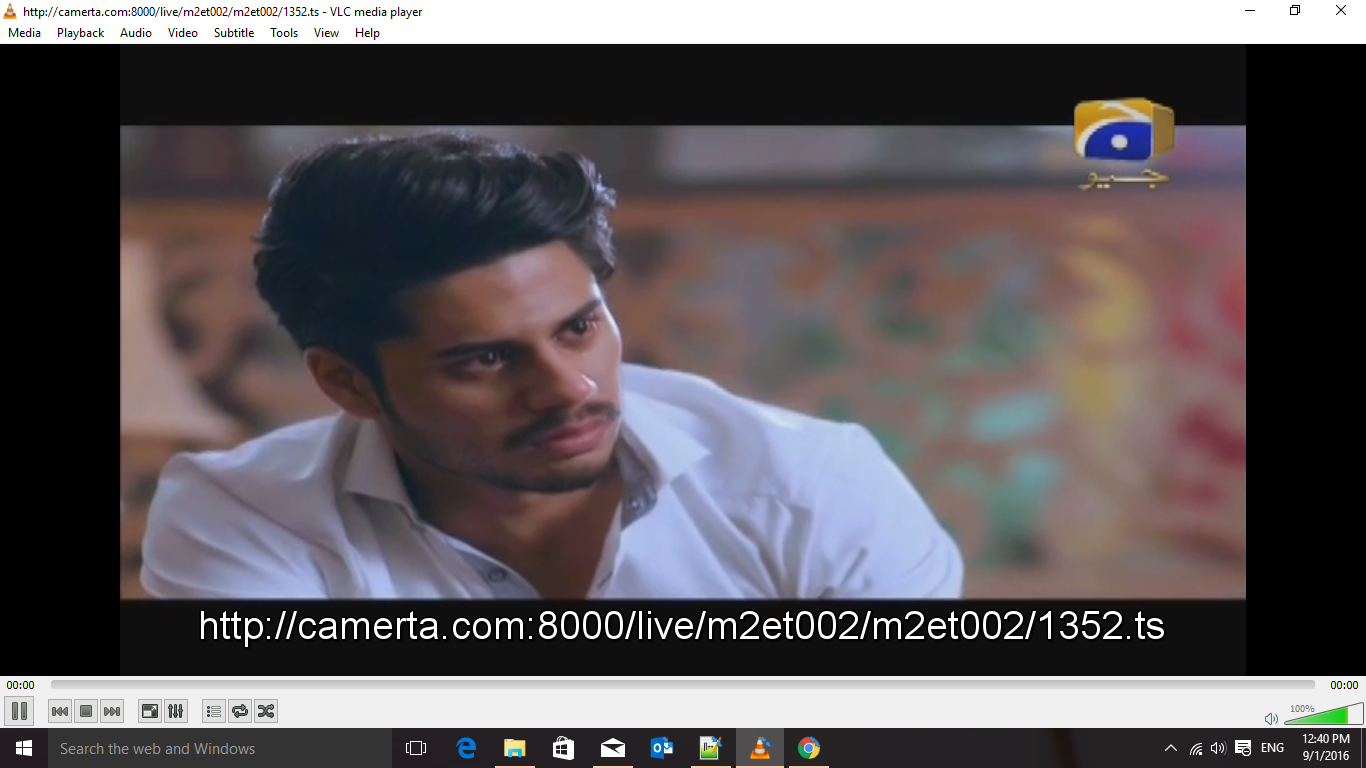The width and height of the screenshot is (1366, 768).
Task: Toggle fullscreen video mode
Action: 149,711
